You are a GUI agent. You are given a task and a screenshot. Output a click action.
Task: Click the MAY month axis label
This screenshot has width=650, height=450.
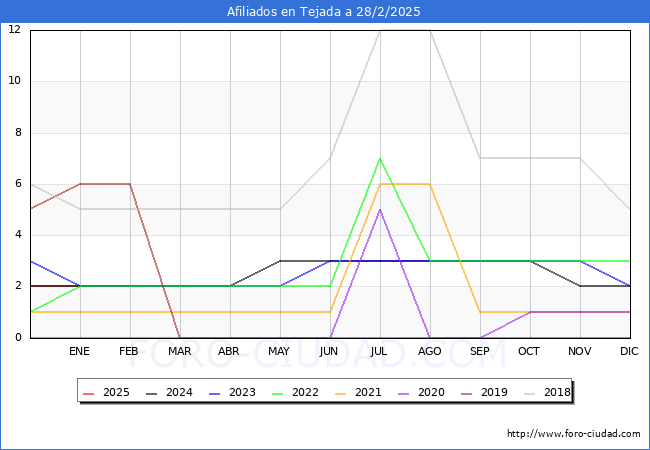(279, 351)
